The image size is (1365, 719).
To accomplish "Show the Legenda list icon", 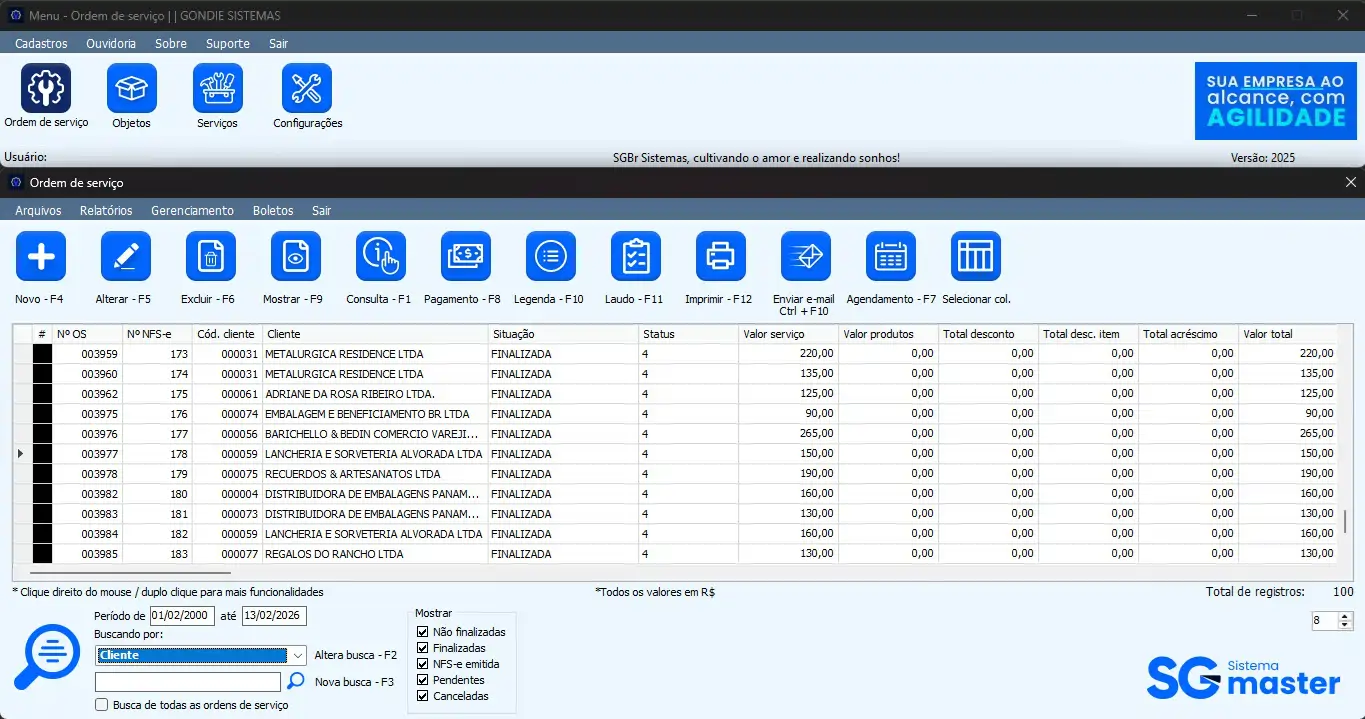I will click(x=551, y=257).
